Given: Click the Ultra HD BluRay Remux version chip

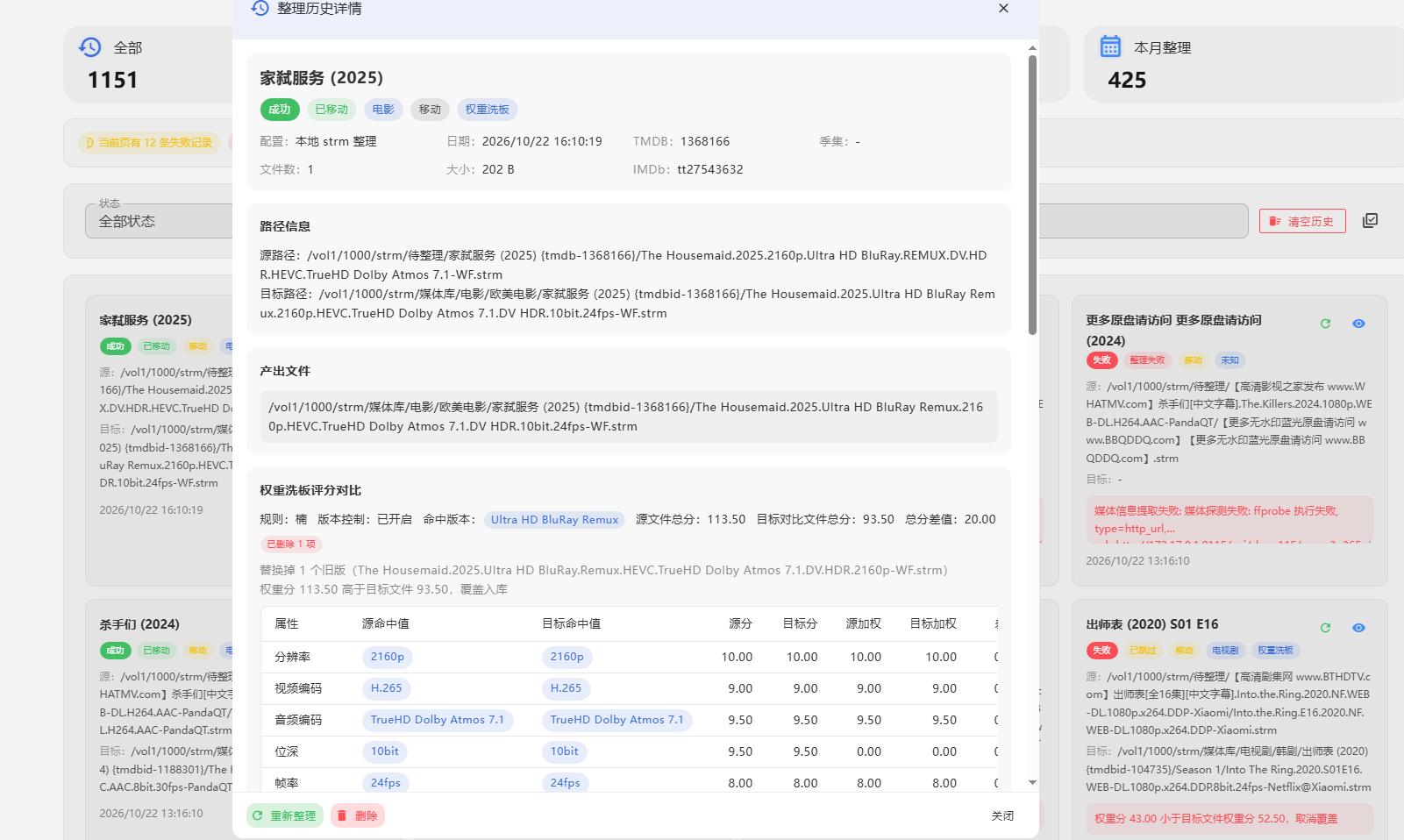Looking at the screenshot, I should coord(554,520).
